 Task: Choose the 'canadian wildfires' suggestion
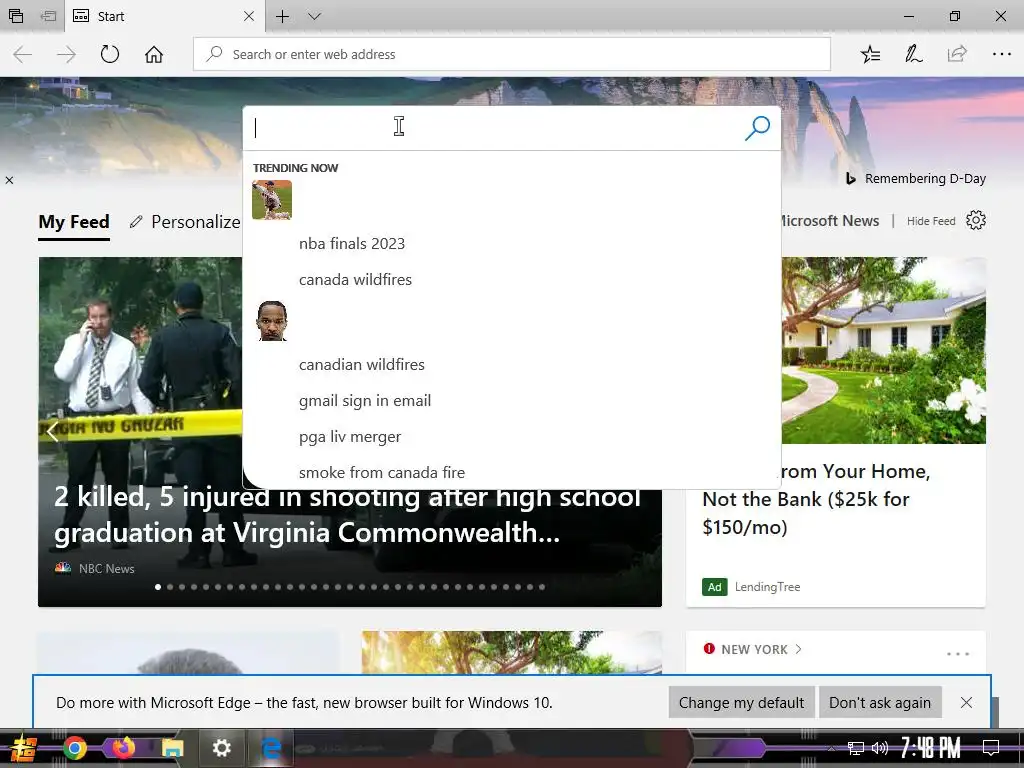click(362, 364)
